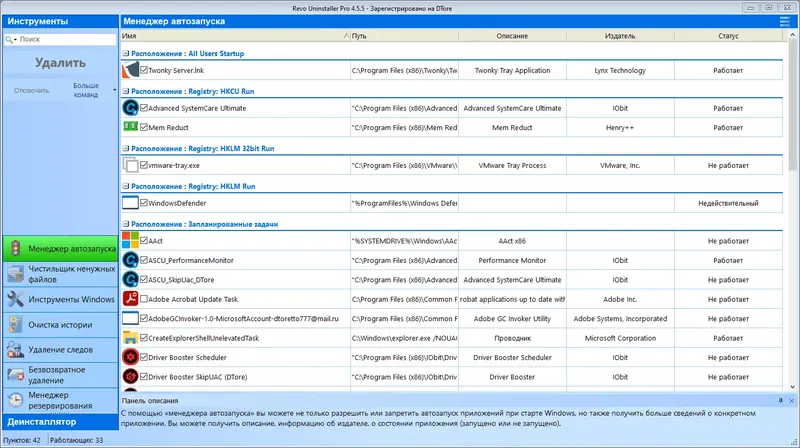
Task: Click the vmware-tray.exe row icon
Action: click(130, 165)
